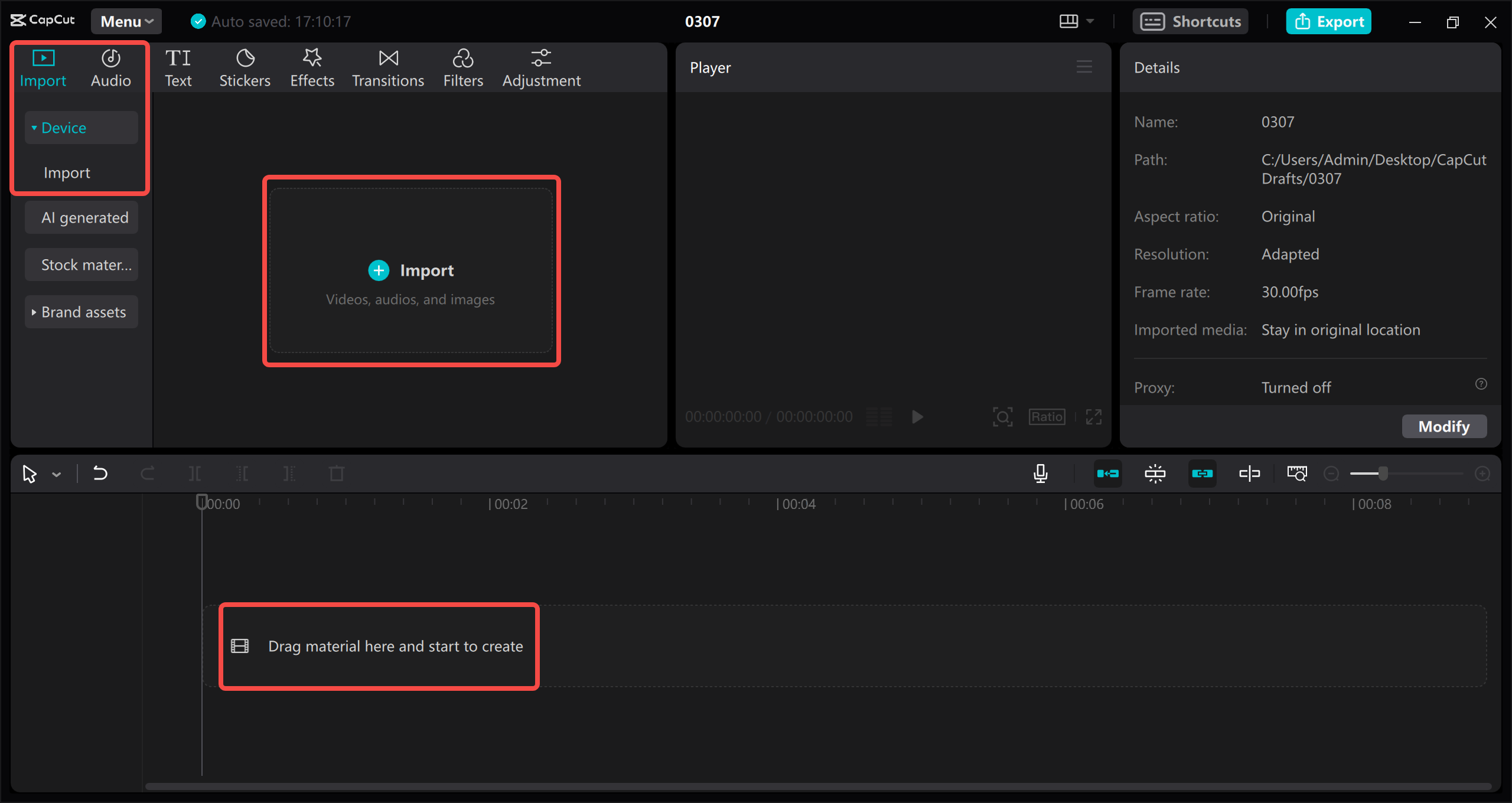Select the Stock materials category

[x=81, y=265]
